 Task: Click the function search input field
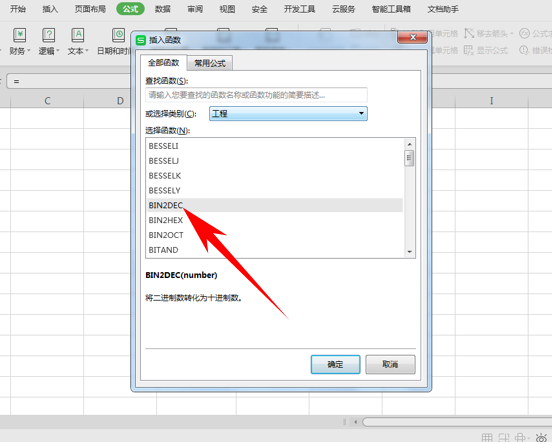coord(256,95)
